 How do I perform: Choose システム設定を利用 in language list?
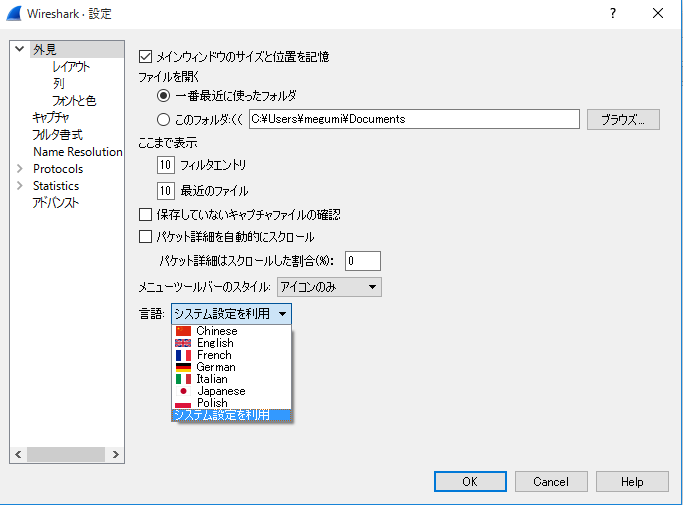(x=231, y=415)
